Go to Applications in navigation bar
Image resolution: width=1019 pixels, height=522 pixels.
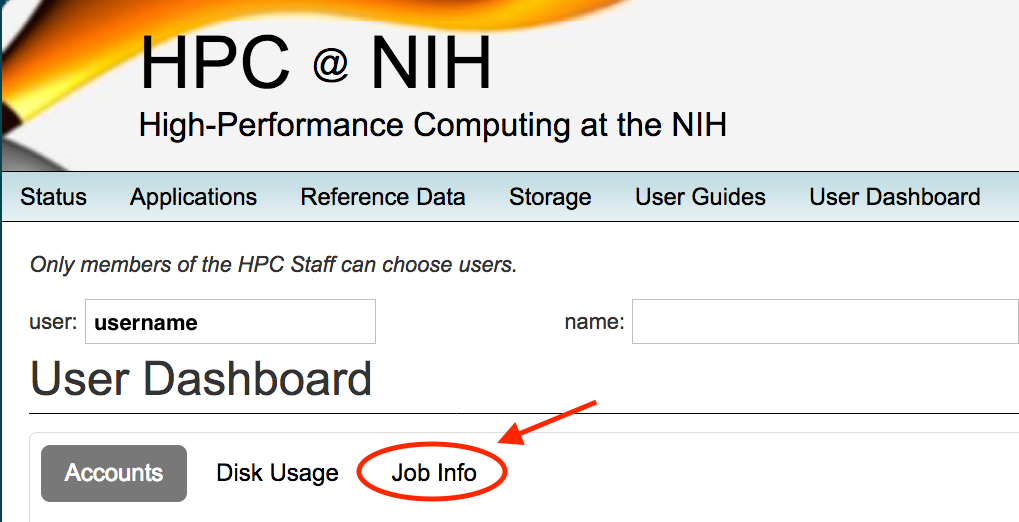193,197
